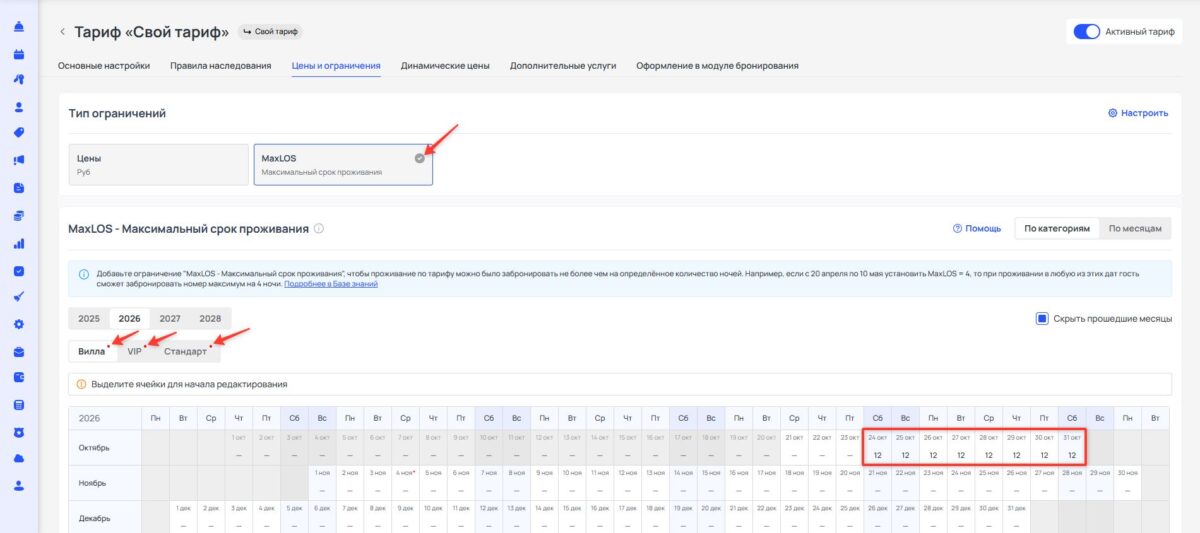This screenshot has width=1200, height=533.
Task: Click the Свой тариф badge near title
Action: [271, 32]
